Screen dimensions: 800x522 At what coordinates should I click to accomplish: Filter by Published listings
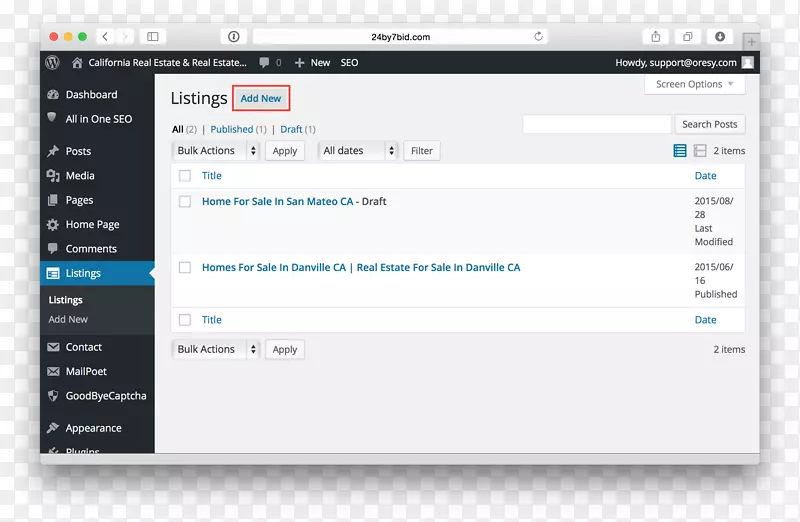[232, 129]
